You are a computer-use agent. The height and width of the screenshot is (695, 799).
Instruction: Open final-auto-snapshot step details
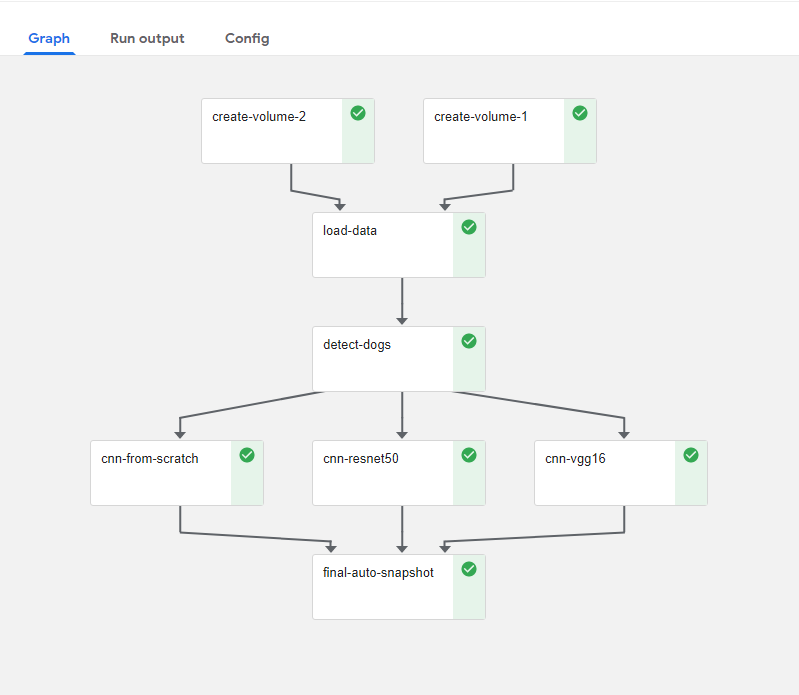tap(378, 573)
